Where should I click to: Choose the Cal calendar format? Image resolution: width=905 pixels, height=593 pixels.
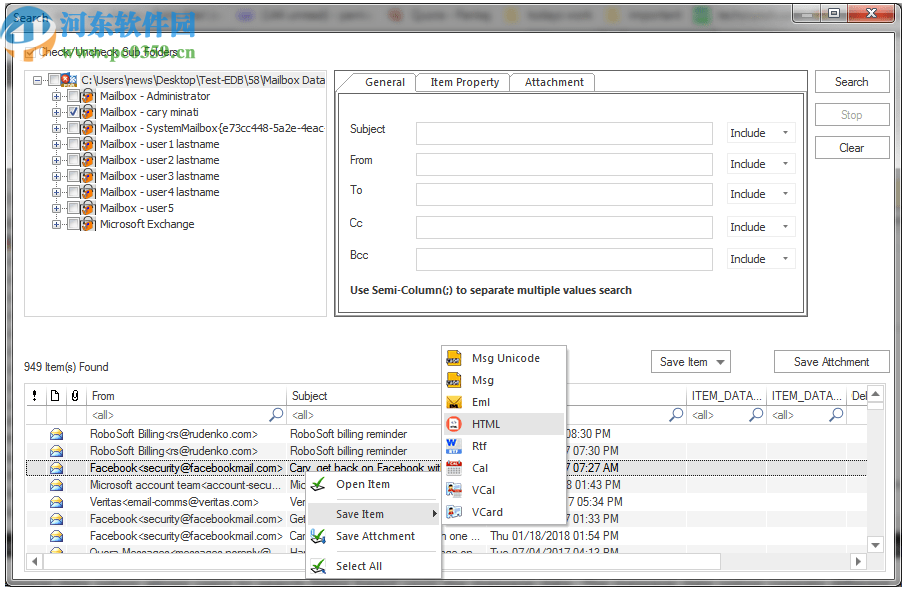click(x=480, y=468)
